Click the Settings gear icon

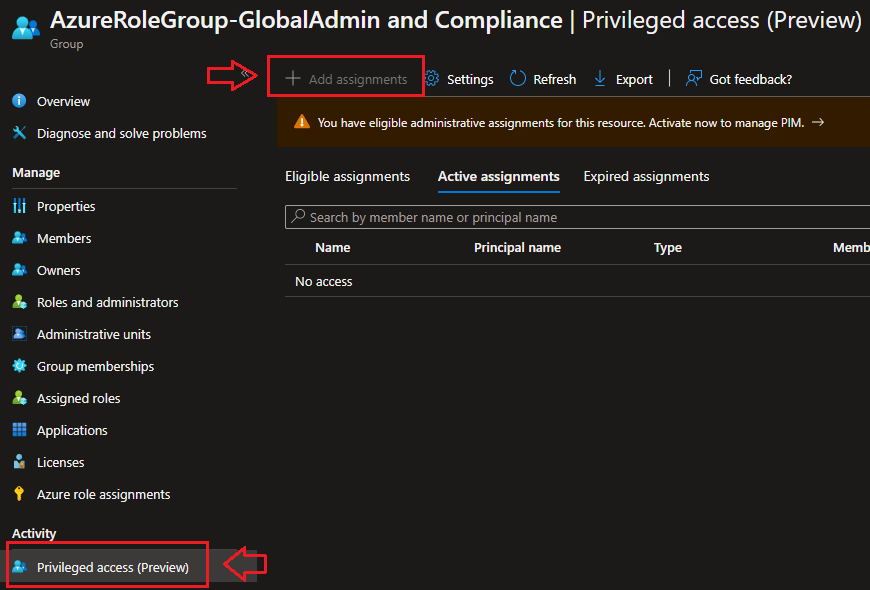(x=432, y=79)
